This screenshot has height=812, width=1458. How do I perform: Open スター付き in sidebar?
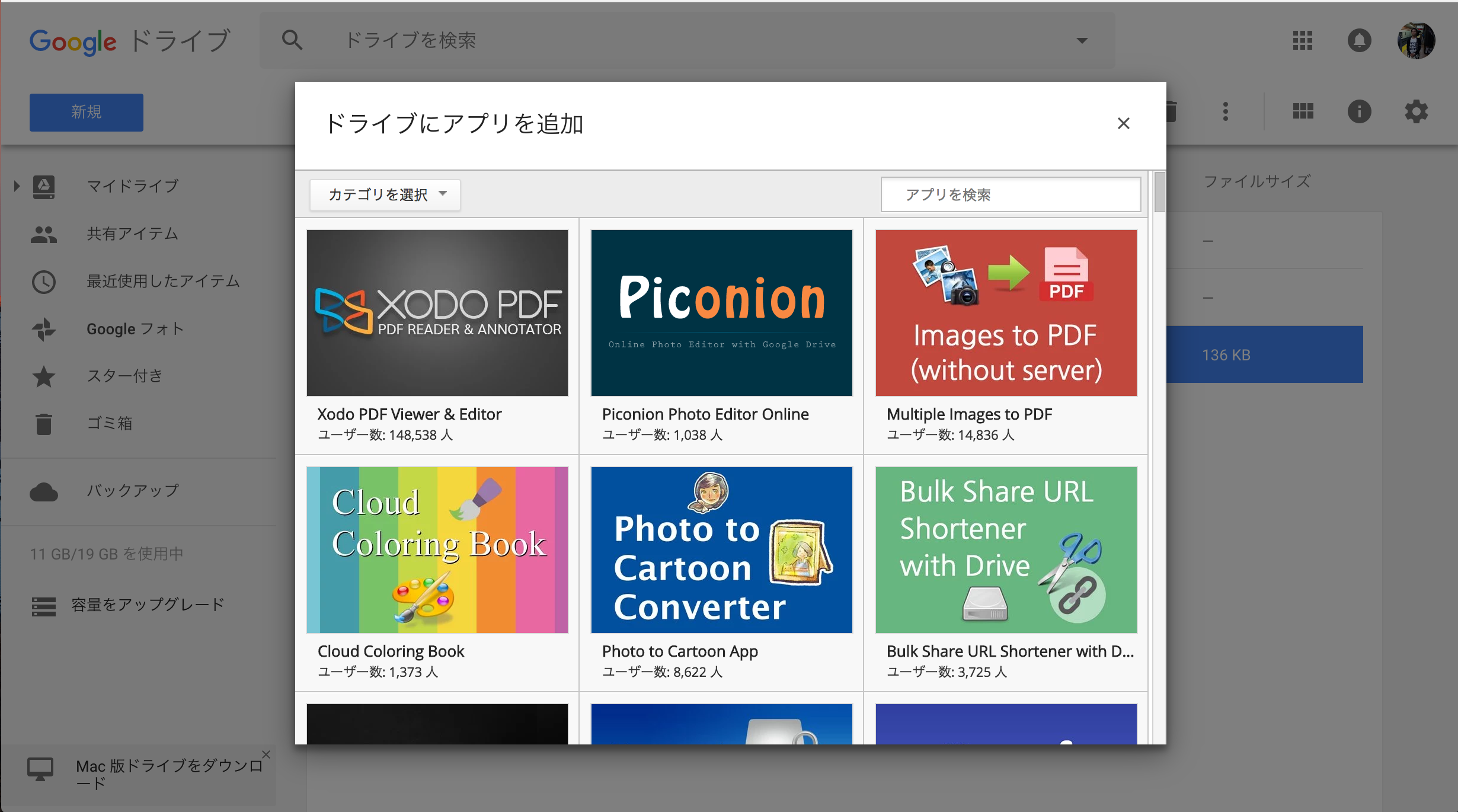125,376
